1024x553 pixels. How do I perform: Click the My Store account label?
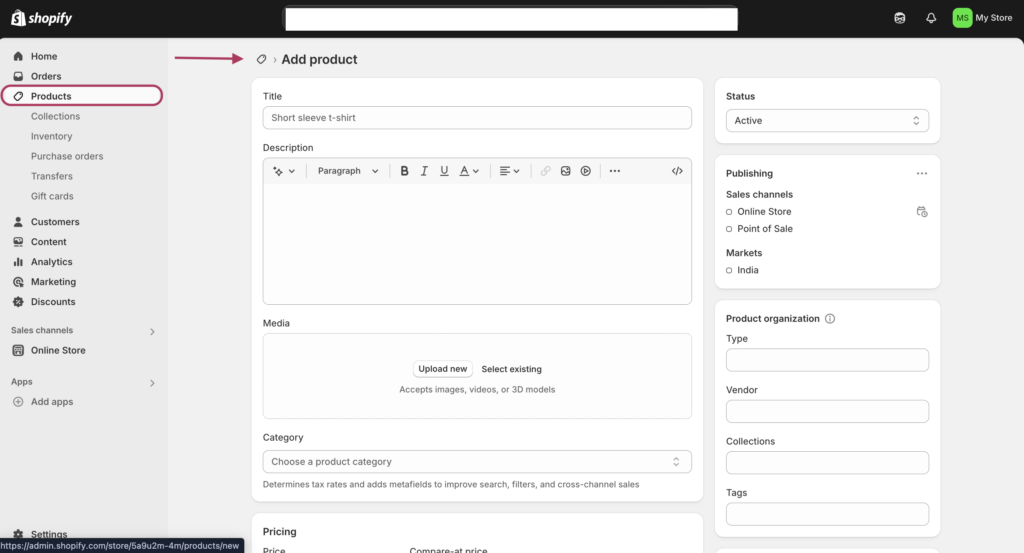[993, 18]
